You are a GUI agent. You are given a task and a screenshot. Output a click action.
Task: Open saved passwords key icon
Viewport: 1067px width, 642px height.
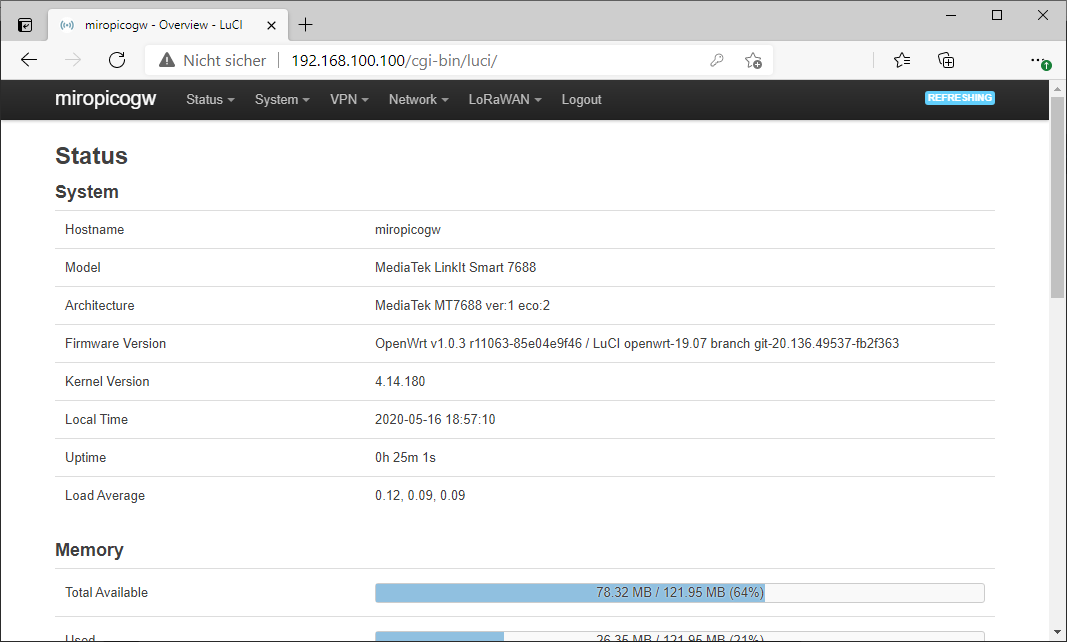click(717, 60)
